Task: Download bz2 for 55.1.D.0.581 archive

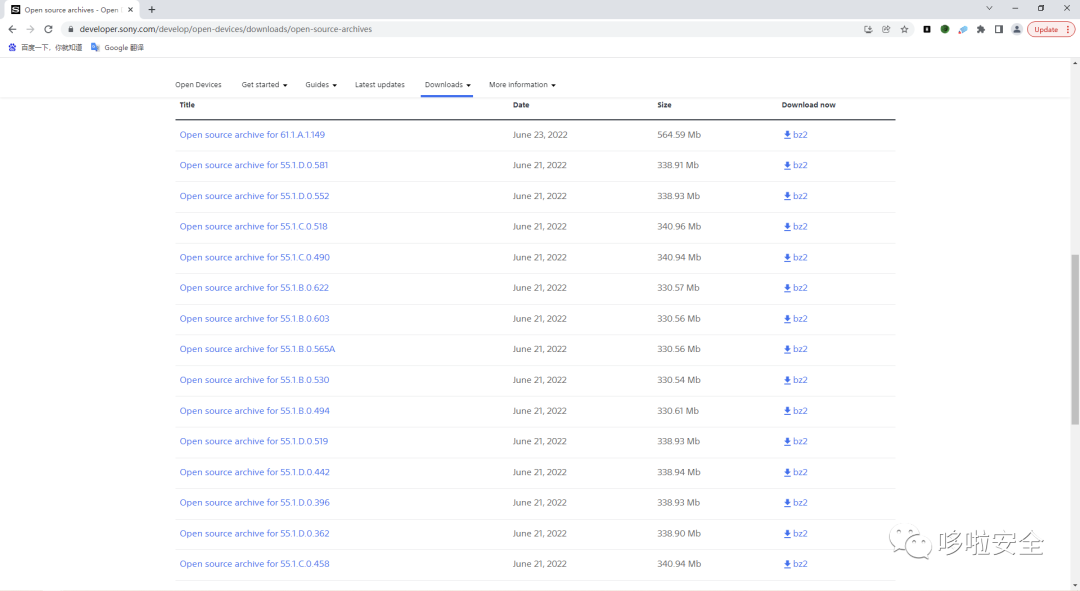Action: [796, 165]
